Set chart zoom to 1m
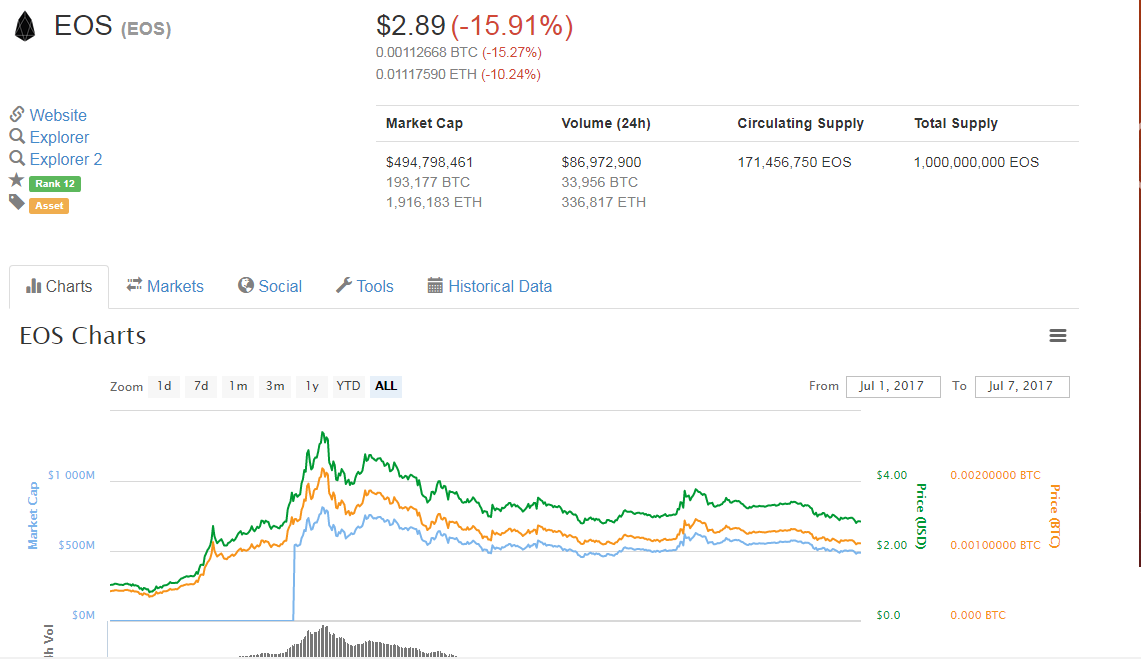The width and height of the screenshot is (1141, 659). (x=238, y=386)
